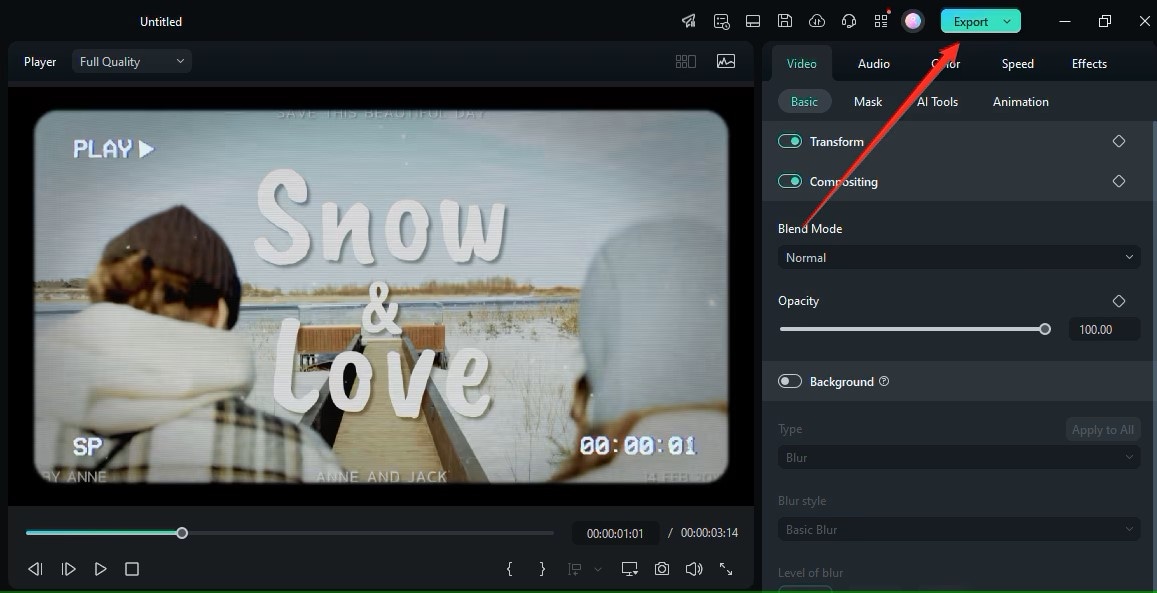Screen dimensions: 1157x593
Task: Click the Blend Mode label
Action: click(810, 229)
